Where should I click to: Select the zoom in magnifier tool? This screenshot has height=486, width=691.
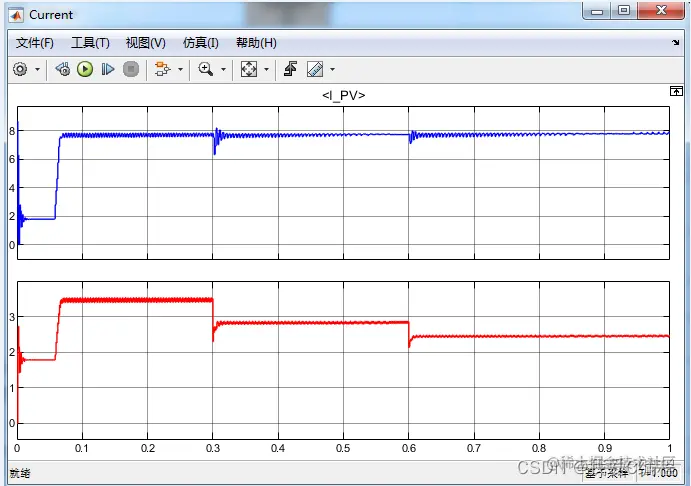point(206,69)
